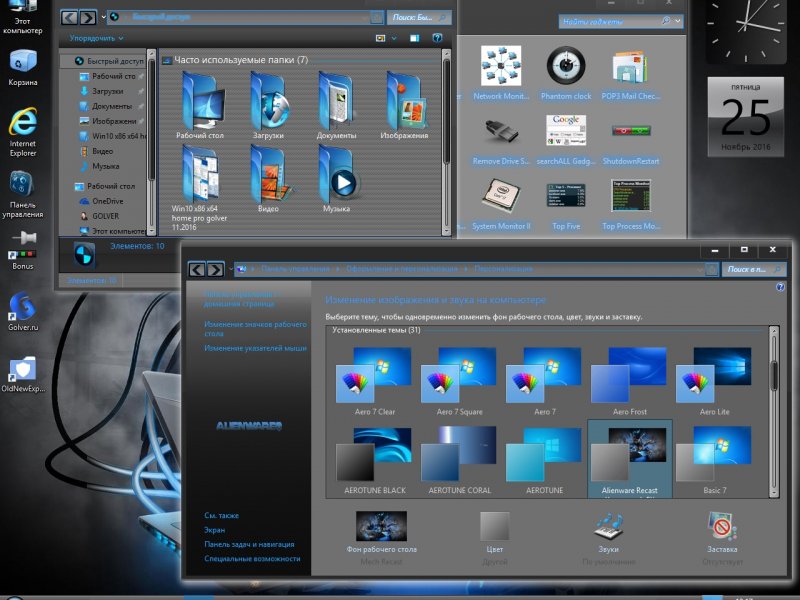Open Win10 x86 x64 home pro golver folder
The height and width of the screenshot is (600, 800).
tap(199, 188)
